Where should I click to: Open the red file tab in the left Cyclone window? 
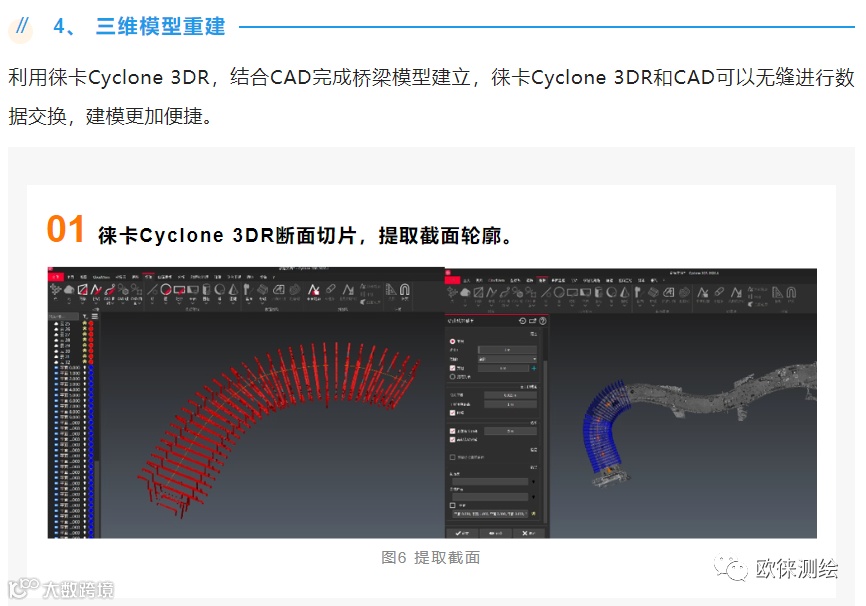55,276
